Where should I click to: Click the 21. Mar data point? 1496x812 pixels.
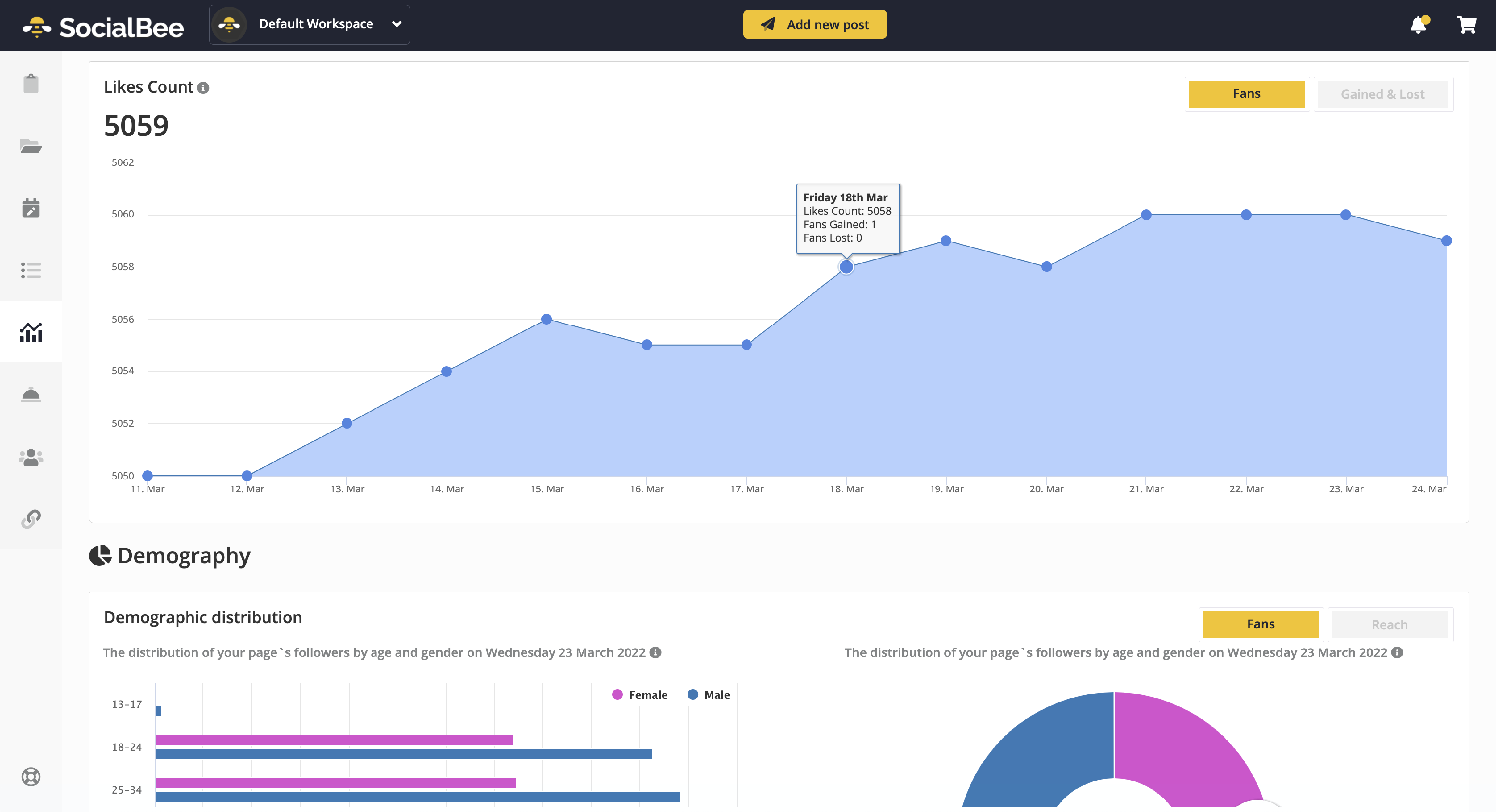click(x=1146, y=215)
